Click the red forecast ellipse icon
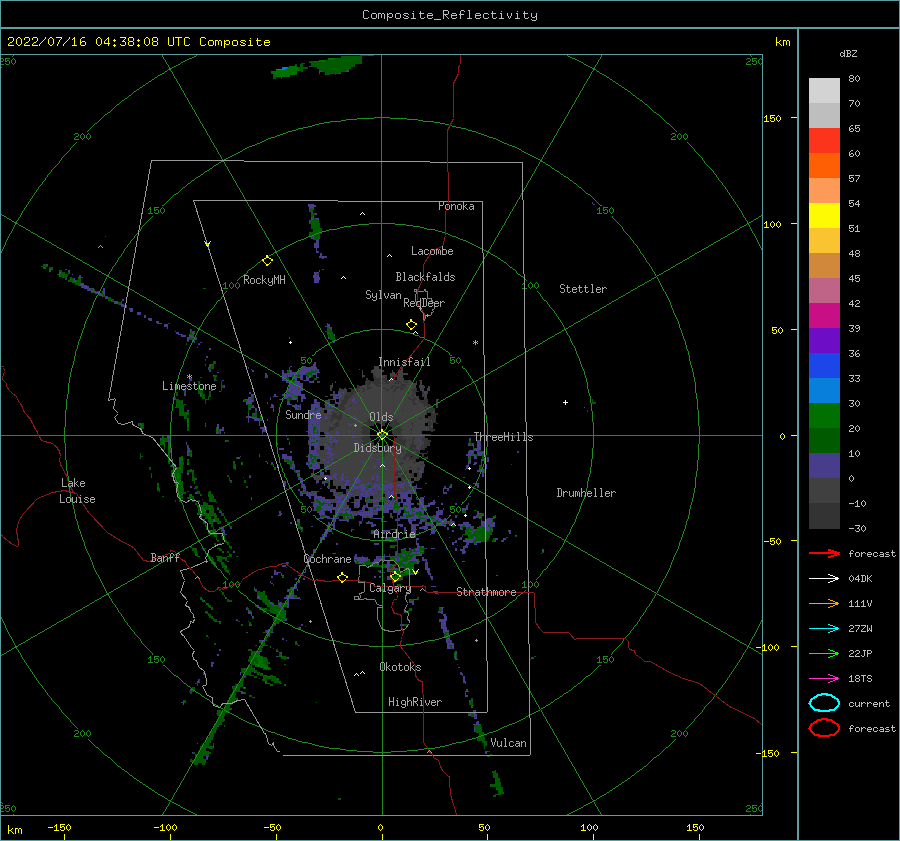Screen dimensions: 900x841 click(824, 728)
